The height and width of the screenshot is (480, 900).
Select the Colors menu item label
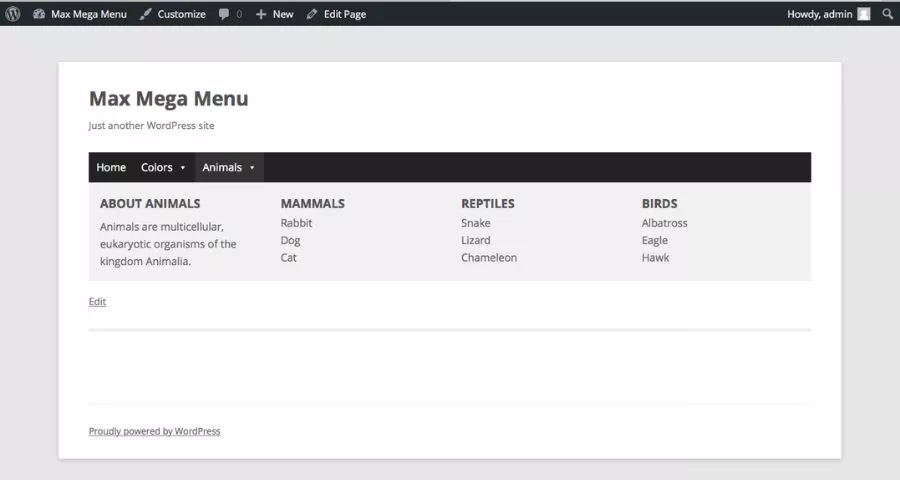coord(157,167)
